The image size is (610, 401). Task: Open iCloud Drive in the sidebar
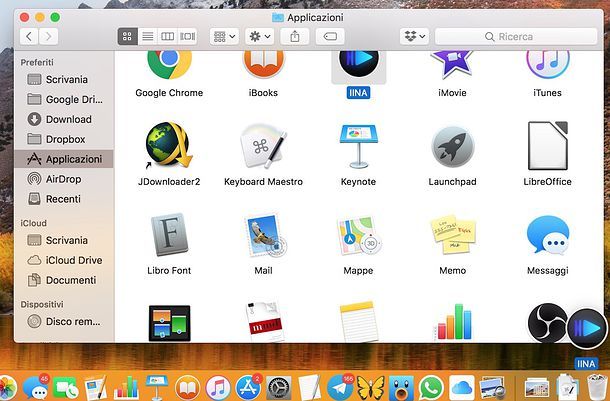click(x=64, y=260)
